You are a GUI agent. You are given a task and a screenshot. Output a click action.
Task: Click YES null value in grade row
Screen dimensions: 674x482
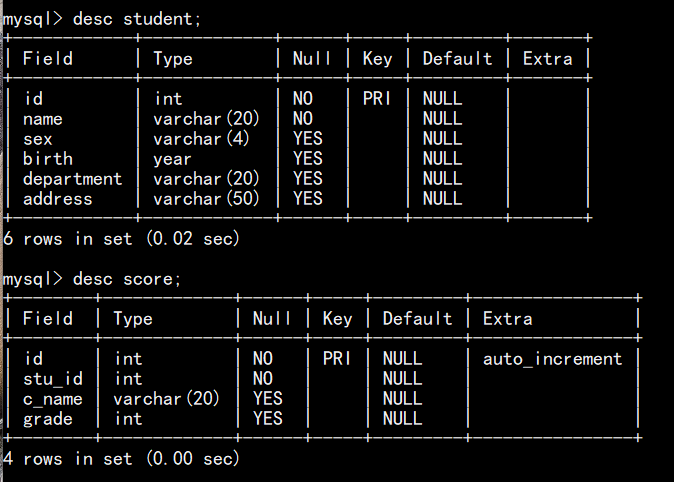coord(267,419)
